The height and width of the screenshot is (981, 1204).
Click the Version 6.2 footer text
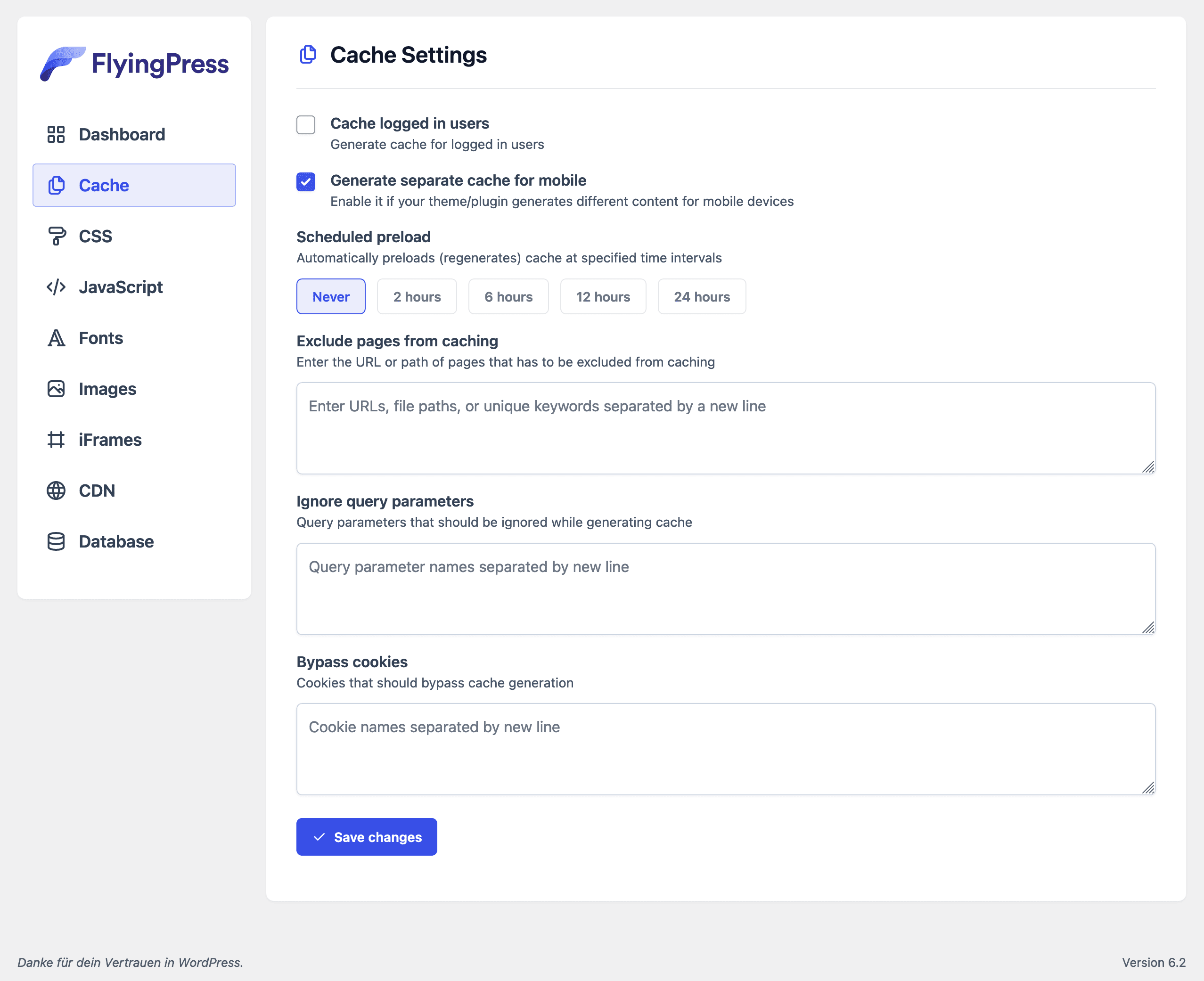[1154, 962]
